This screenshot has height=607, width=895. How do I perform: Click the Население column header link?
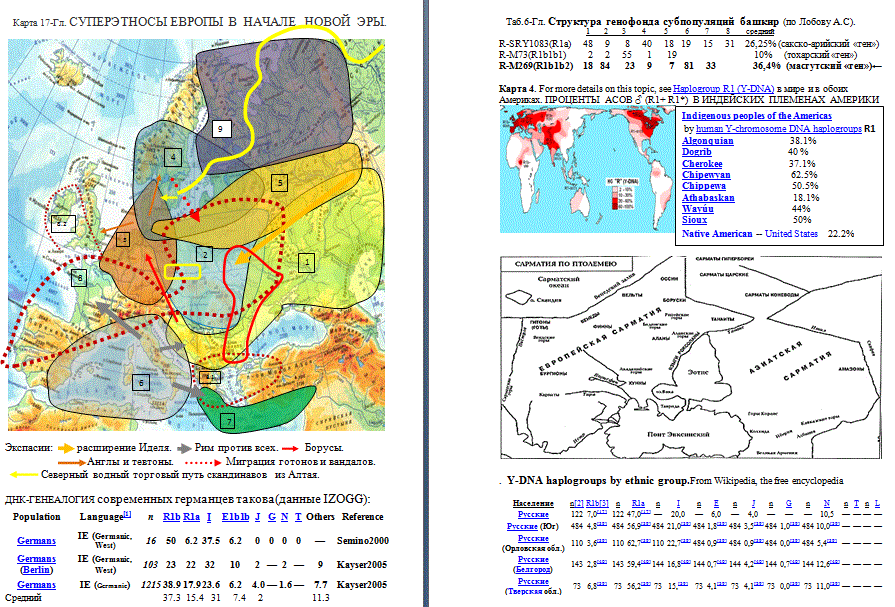tap(533, 504)
